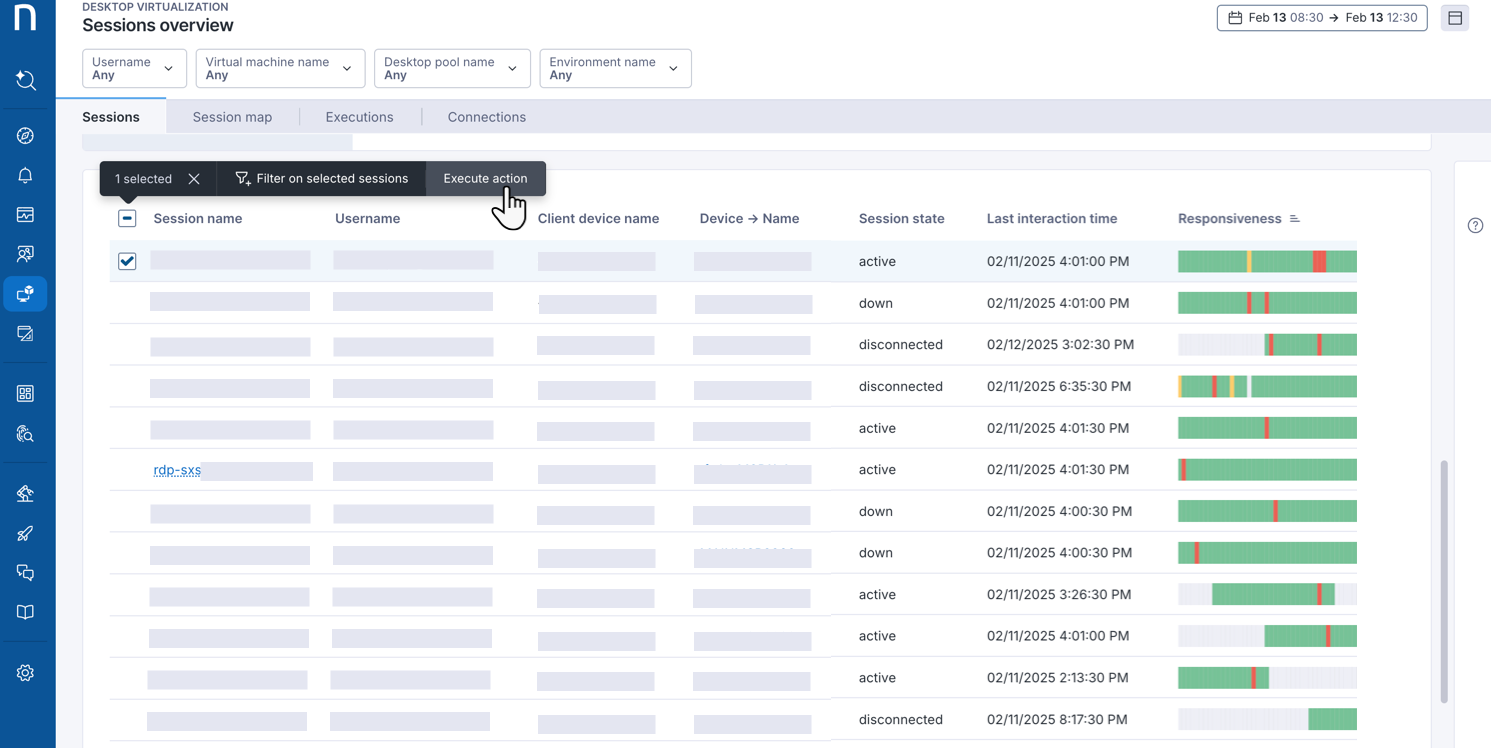This screenshot has height=748, width=1491.
Task: Open the chat bubbles engagement icon
Action: pyautogui.click(x=27, y=572)
